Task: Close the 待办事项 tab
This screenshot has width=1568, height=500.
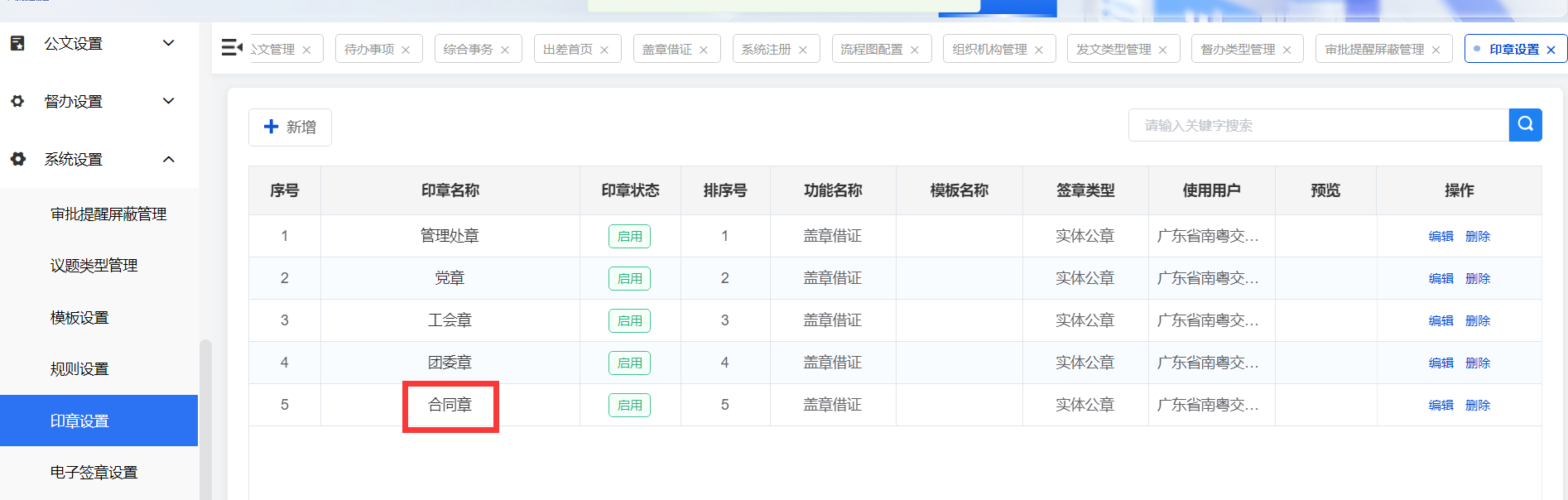Action: (x=406, y=50)
